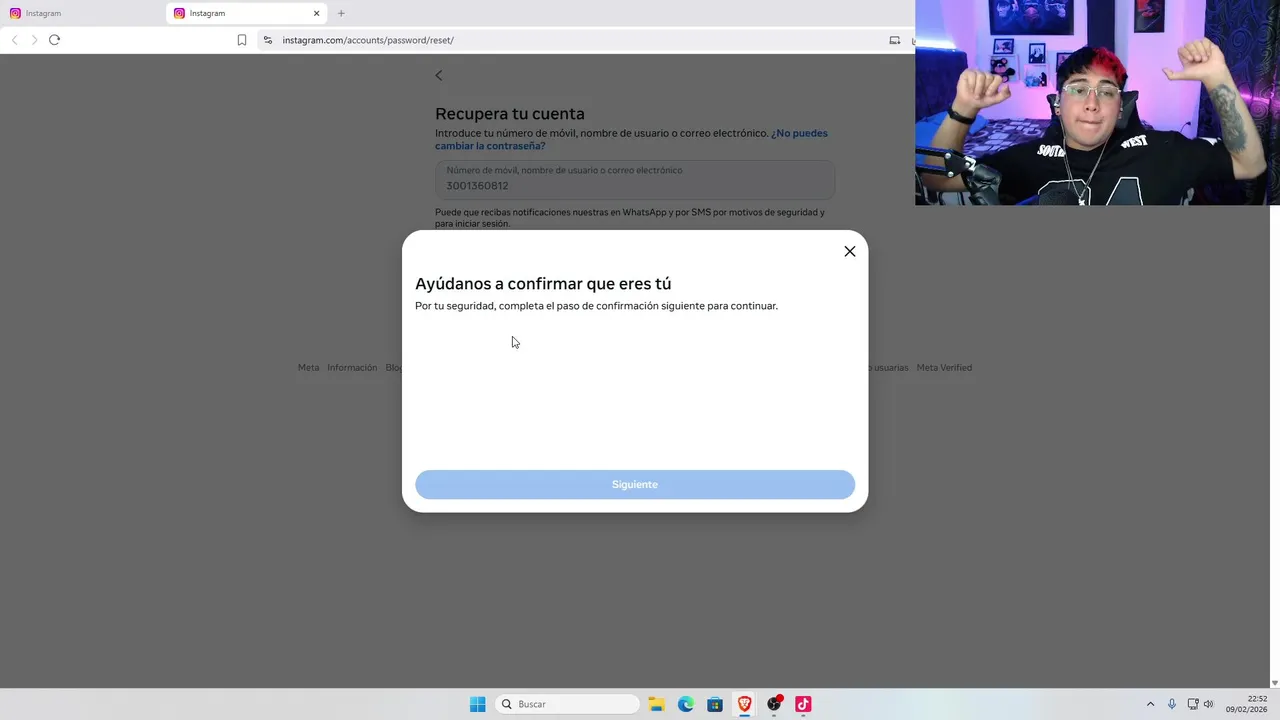Close the active Instagram tab
This screenshot has width=1280, height=720.
point(317,13)
